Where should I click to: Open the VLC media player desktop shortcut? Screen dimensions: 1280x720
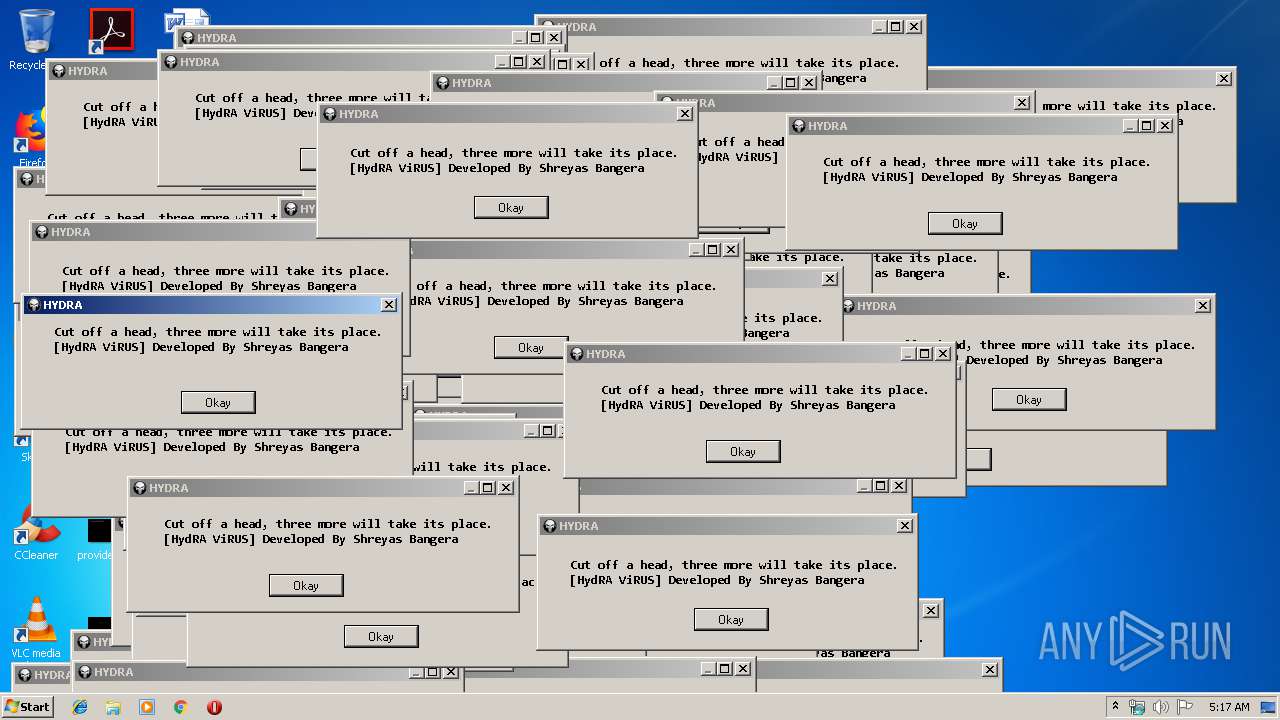pyautogui.click(x=36, y=627)
